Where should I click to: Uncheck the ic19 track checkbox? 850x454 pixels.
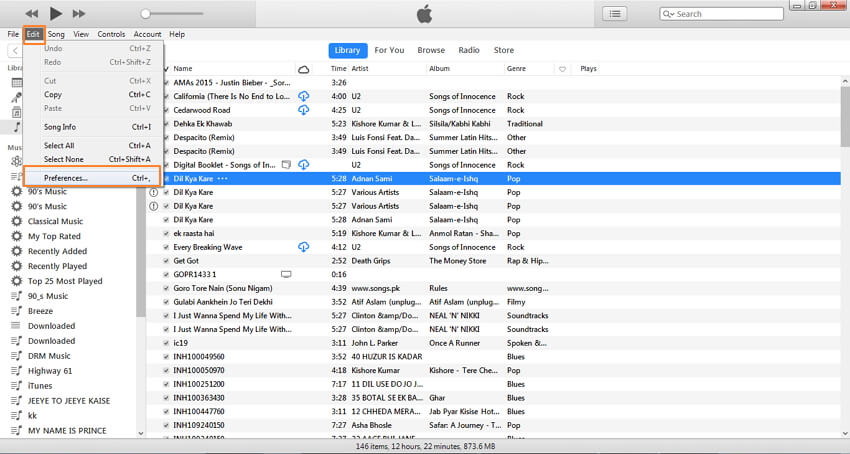(x=166, y=343)
